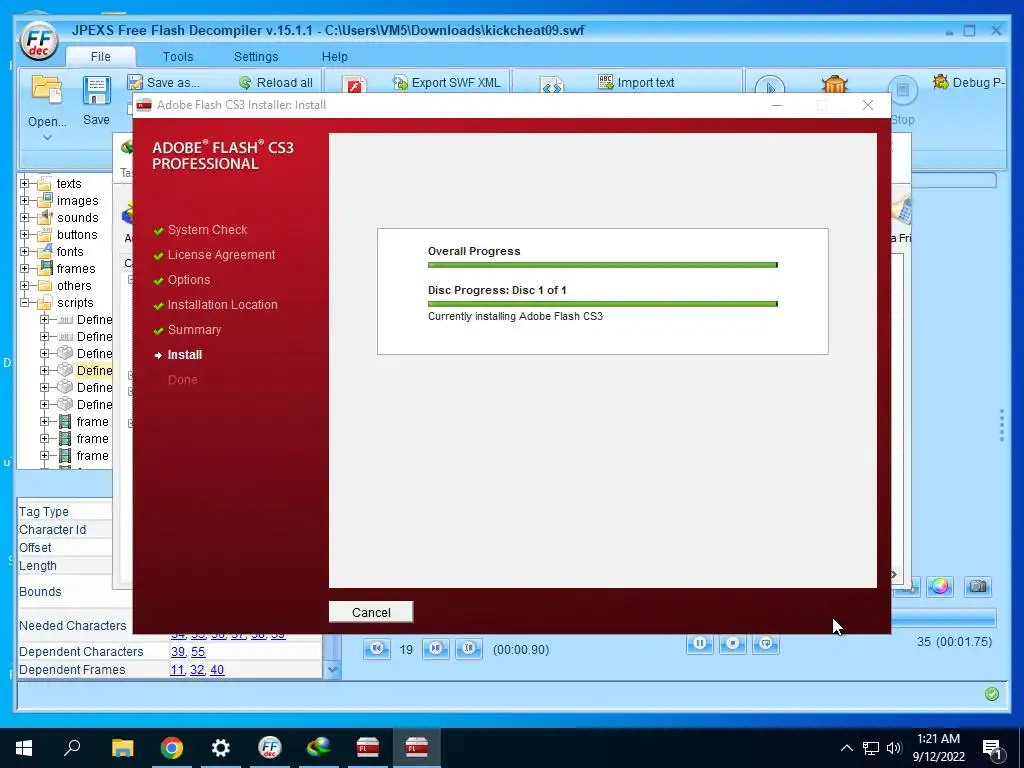
Task: Expand the sounds tree node
Action: (x=25, y=217)
